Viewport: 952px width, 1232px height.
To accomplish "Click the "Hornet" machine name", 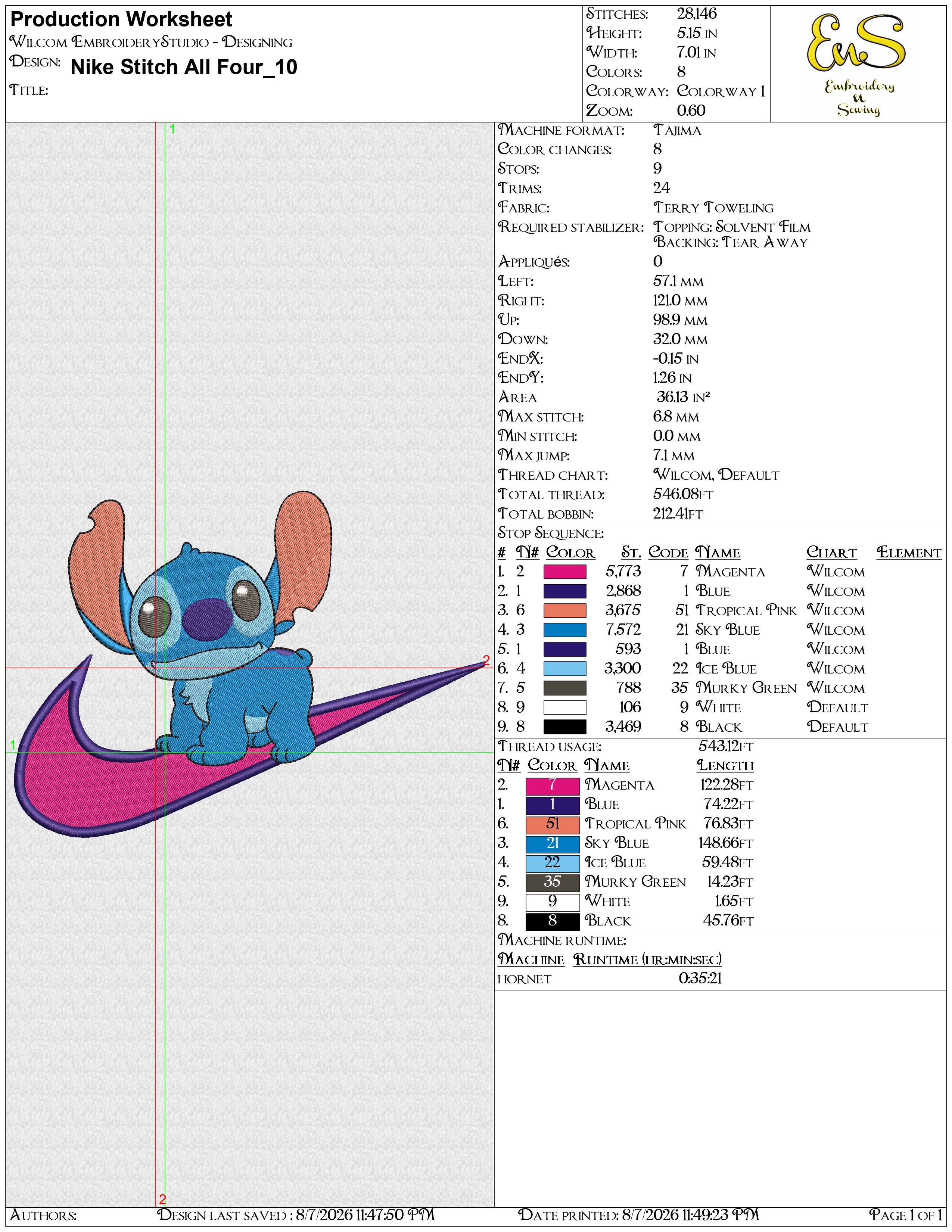I will 524,979.
